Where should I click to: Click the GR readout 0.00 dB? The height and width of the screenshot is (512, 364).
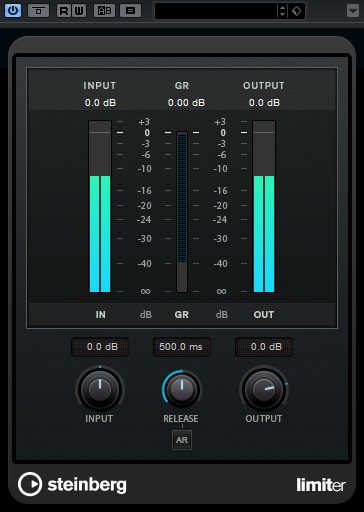coord(186,103)
